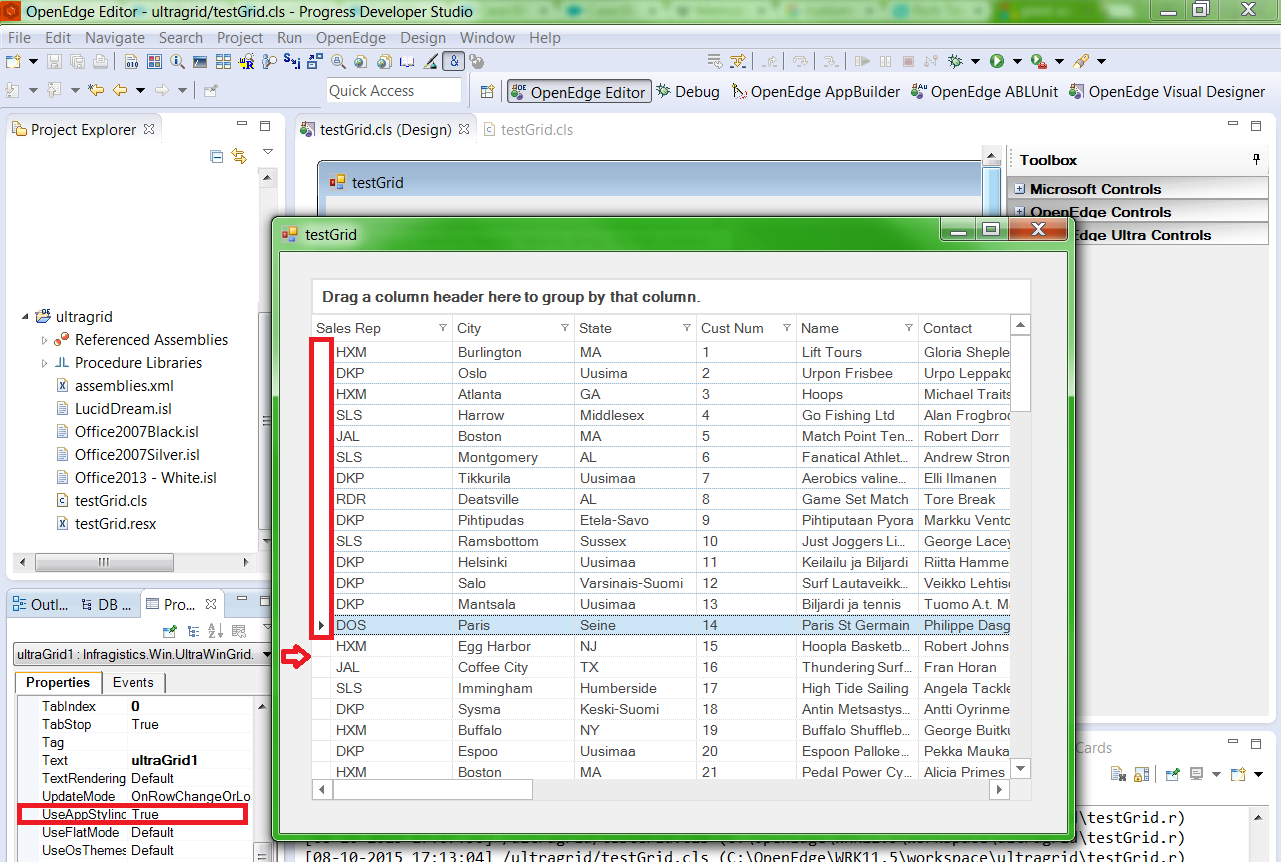Open the State column filter dropdown
The image size is (1281, 862).
[x=687, y=328]
